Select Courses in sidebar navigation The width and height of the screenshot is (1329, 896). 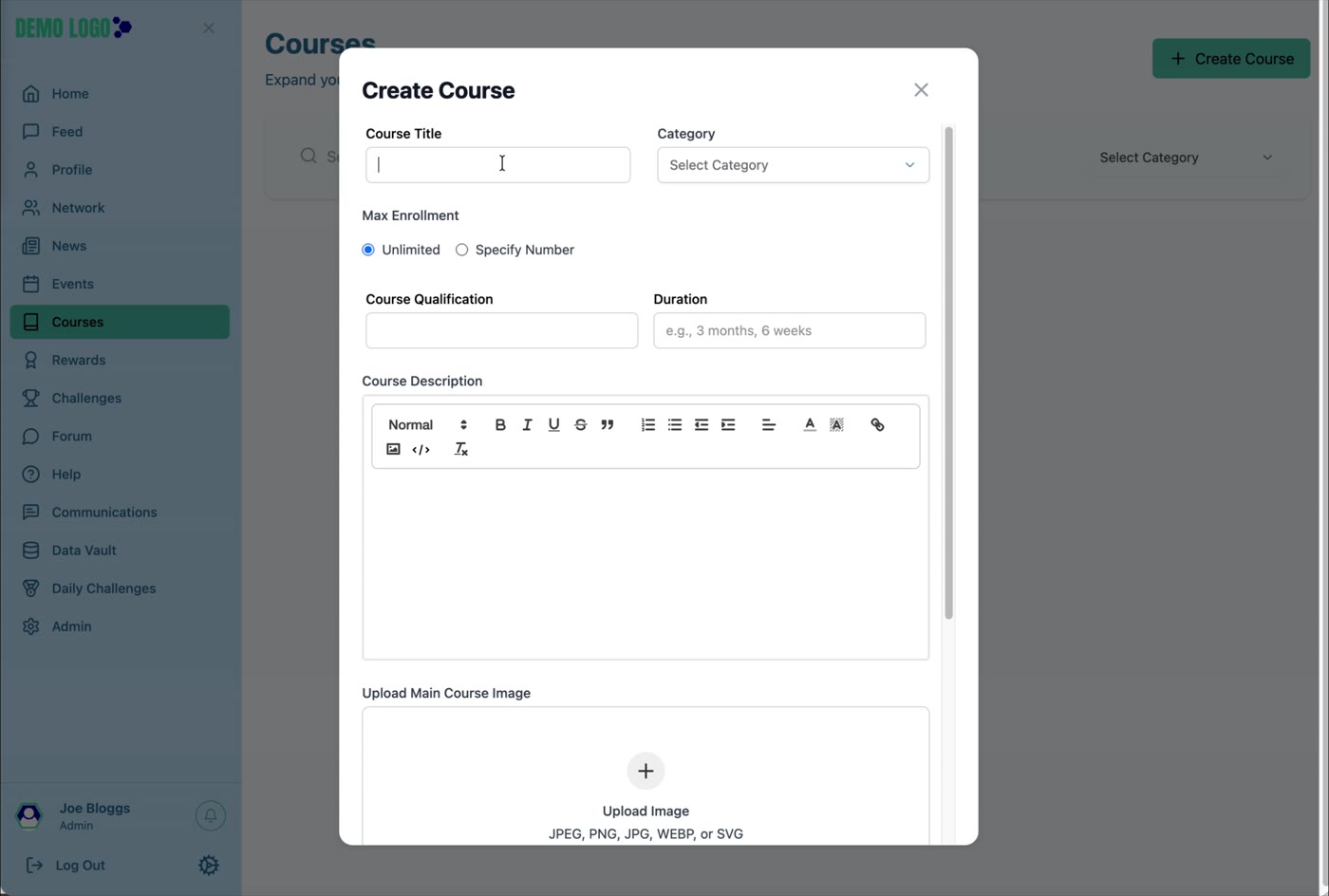click(120, 322)
